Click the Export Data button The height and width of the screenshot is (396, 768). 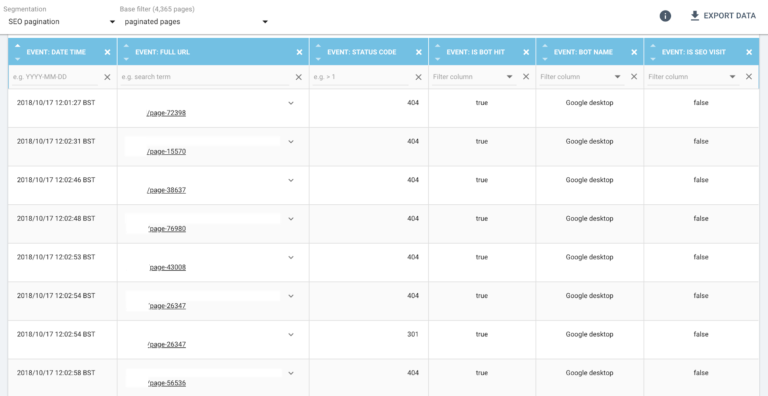[723, 16]
